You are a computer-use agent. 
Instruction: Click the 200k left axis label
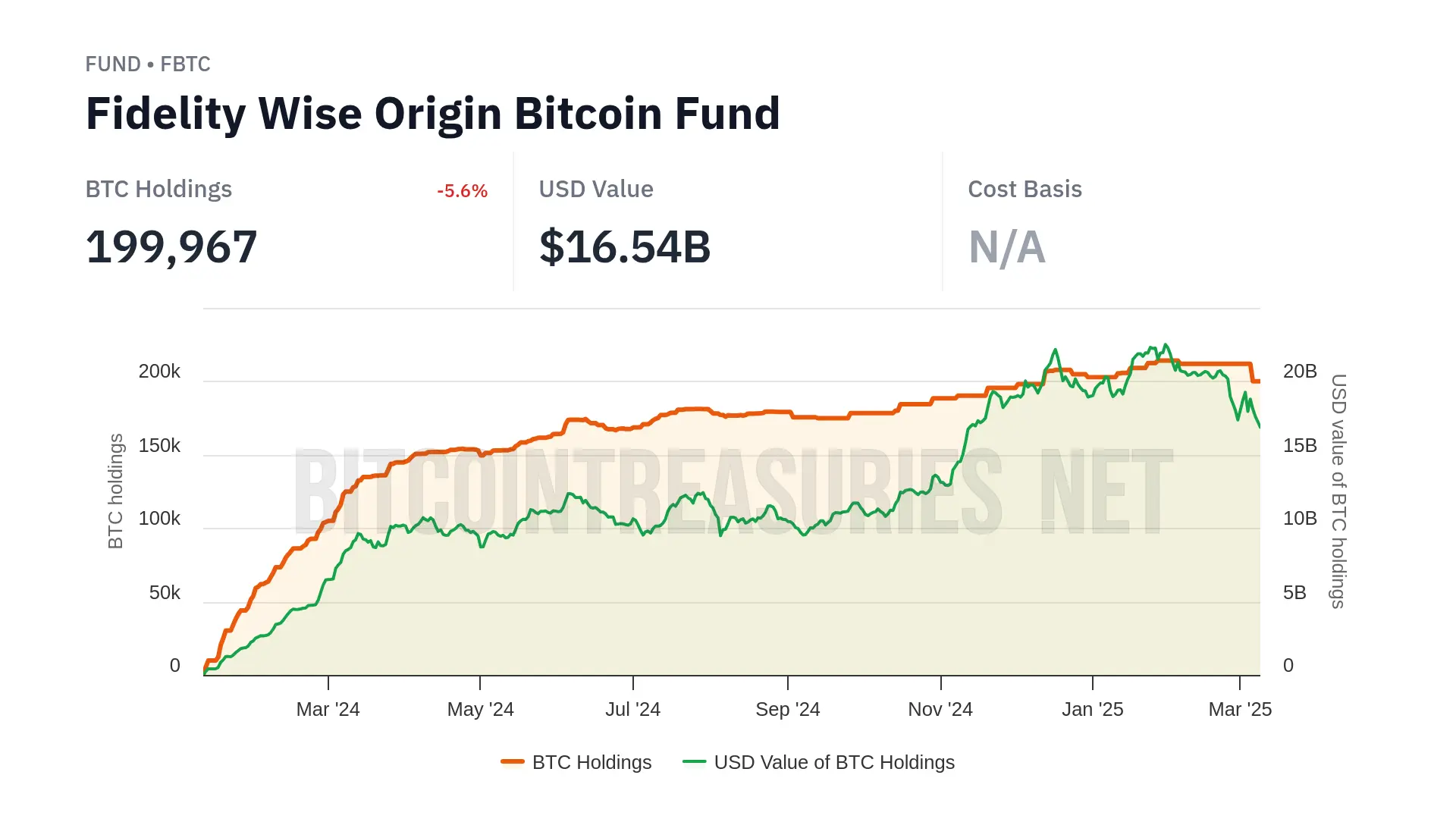pyautogui.click(x=159, y=372)
